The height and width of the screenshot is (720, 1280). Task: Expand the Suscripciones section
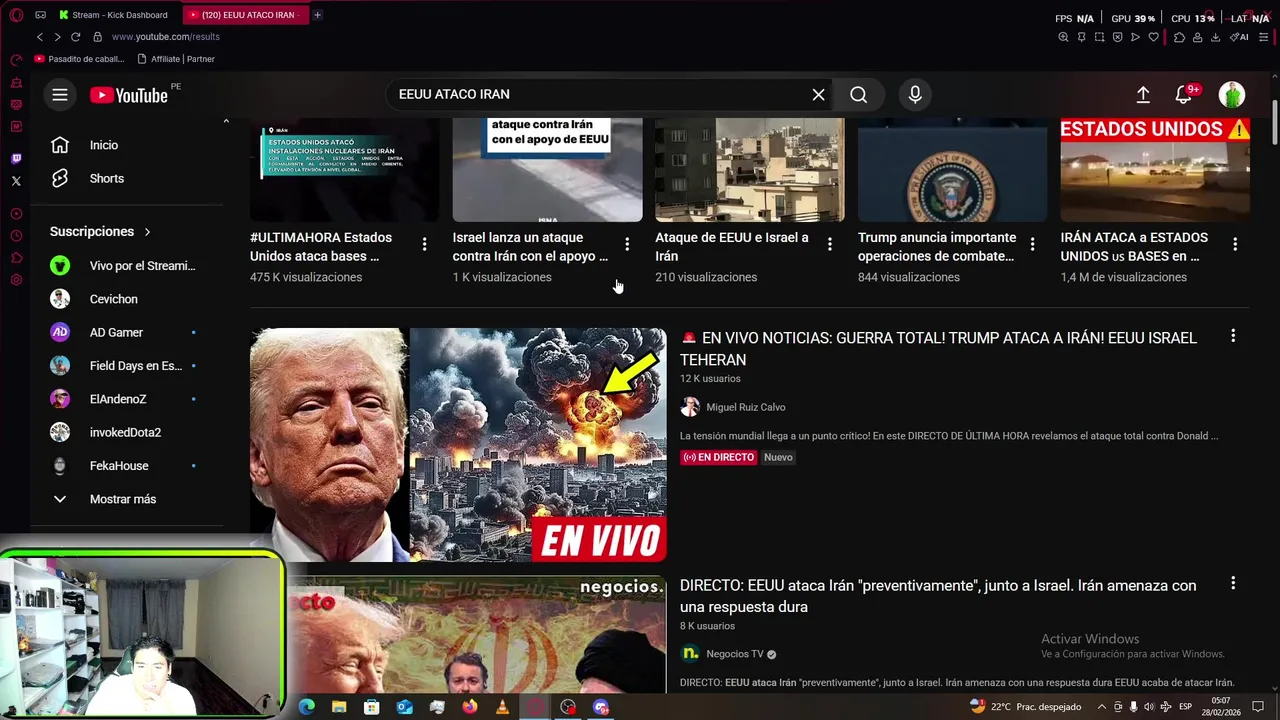click(x=100, y=231)
